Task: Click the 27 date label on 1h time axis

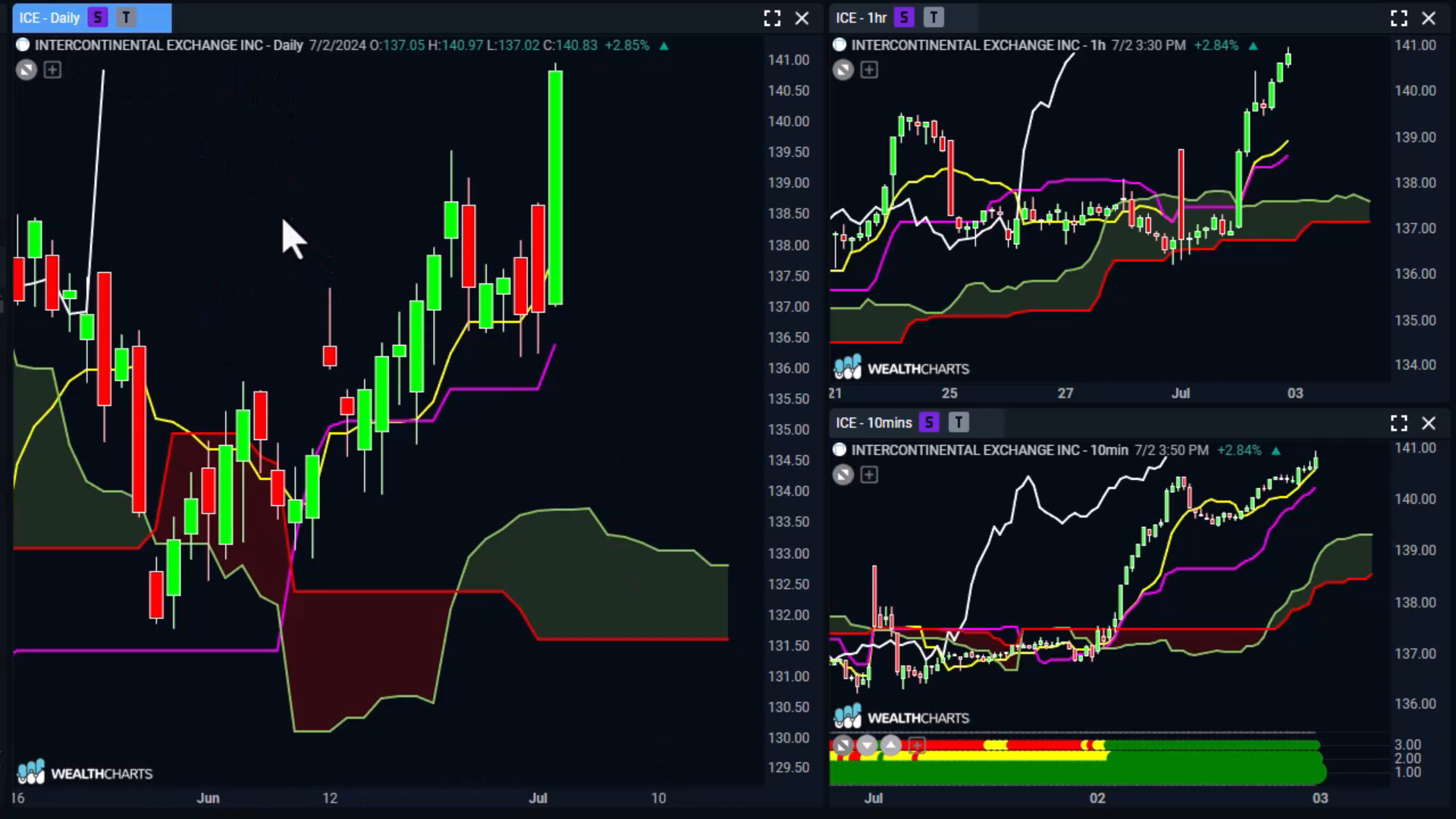Action: (1065, 393)
